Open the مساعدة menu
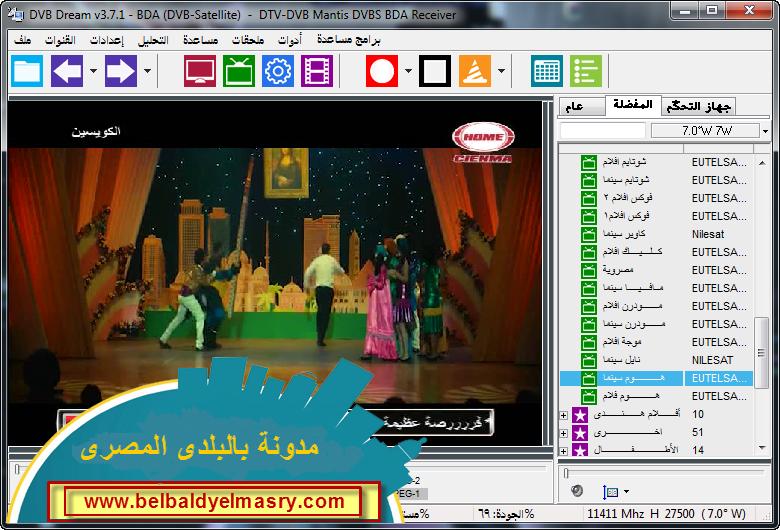The height and width of the screenshot is (530, 780). click(200, 40)
